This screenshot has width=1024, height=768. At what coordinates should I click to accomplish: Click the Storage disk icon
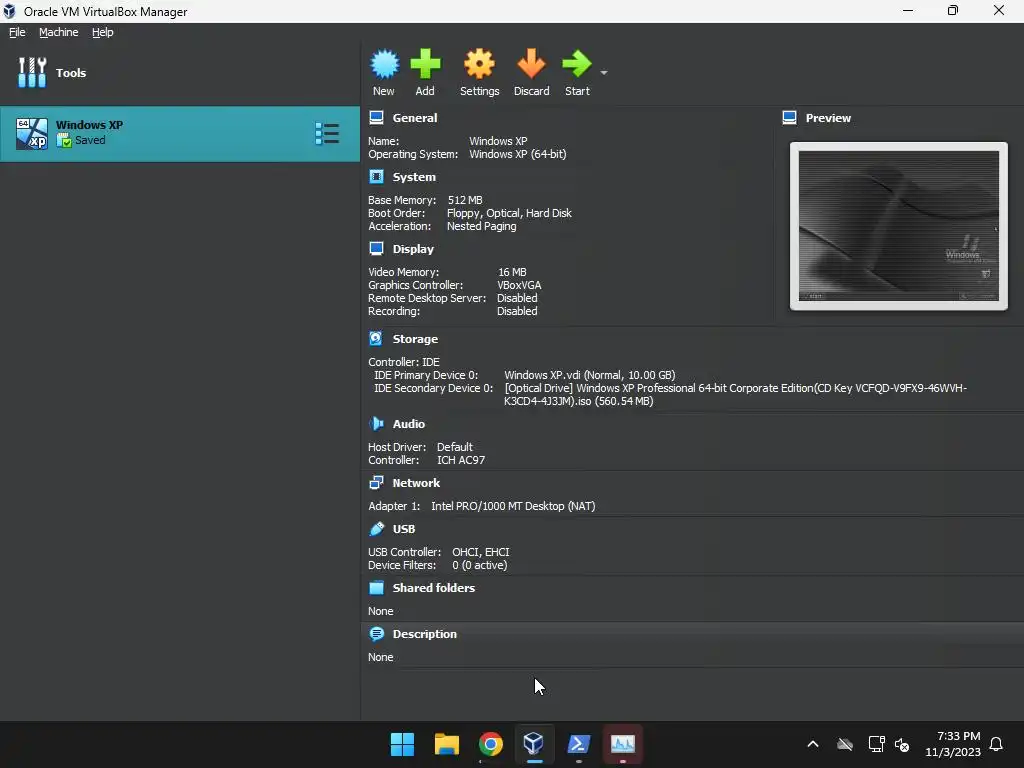(376, 338)
